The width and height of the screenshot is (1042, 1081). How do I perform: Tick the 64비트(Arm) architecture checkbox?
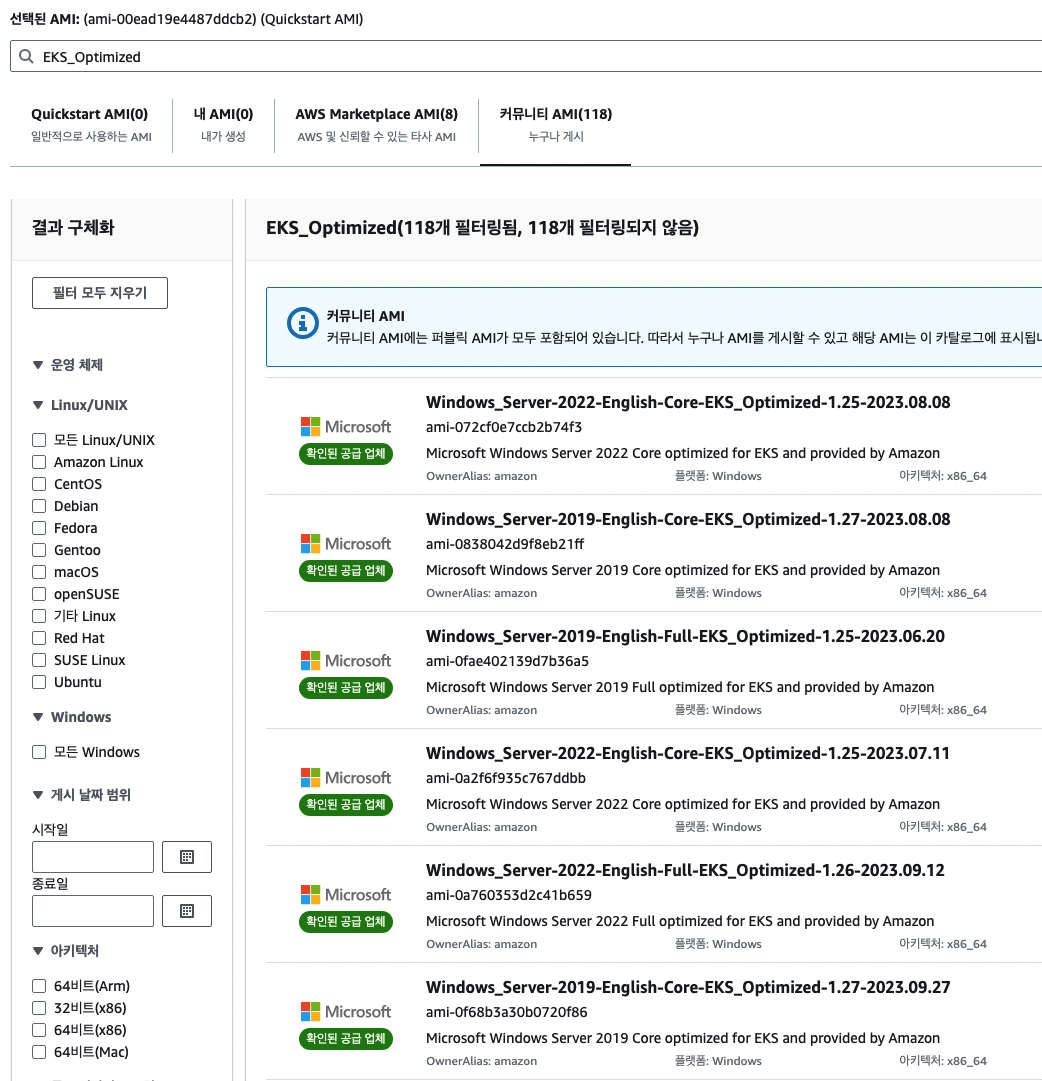click(39, 986)
